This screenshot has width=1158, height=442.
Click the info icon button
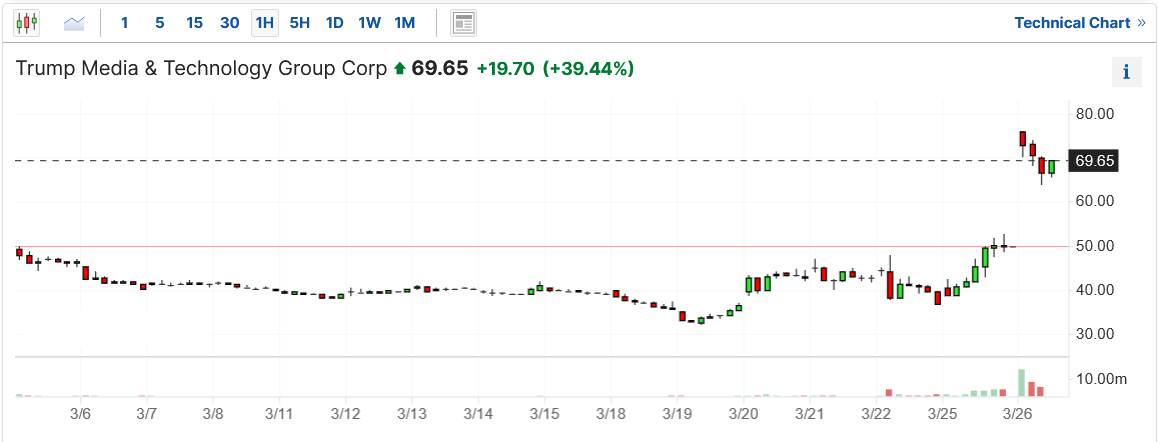pyautogui.click(x=1126, y=72)
